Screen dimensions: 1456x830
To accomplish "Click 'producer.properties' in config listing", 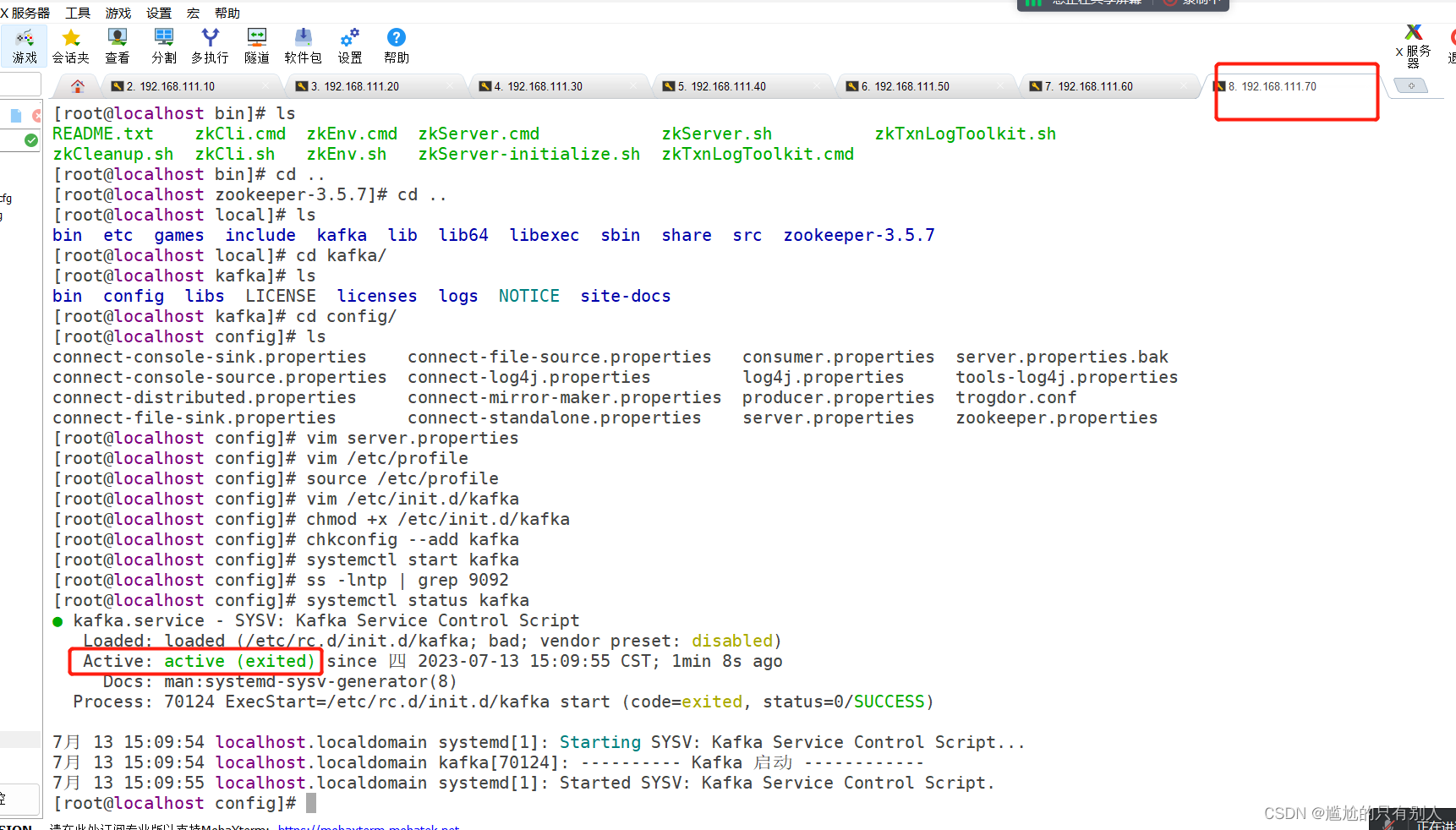I will click(x=839, y=397).
